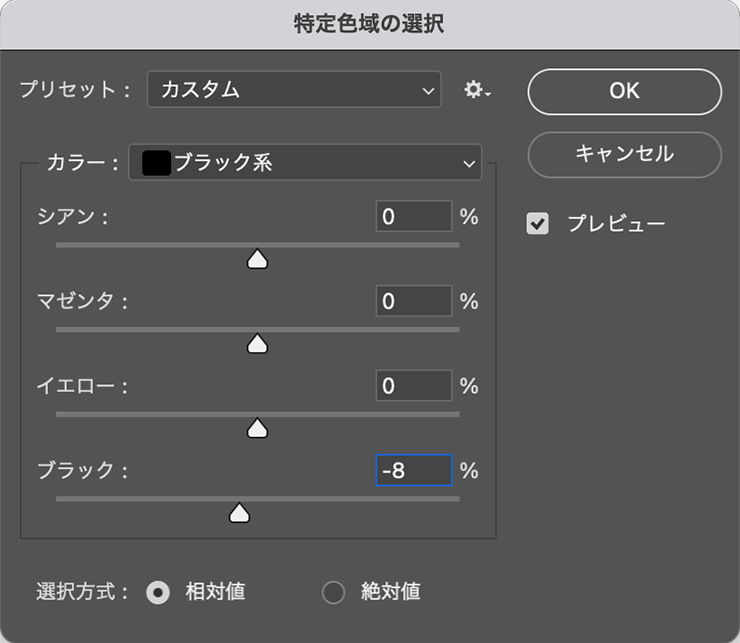Click the キャンセル button
The image size is (740, 643).
624,154
